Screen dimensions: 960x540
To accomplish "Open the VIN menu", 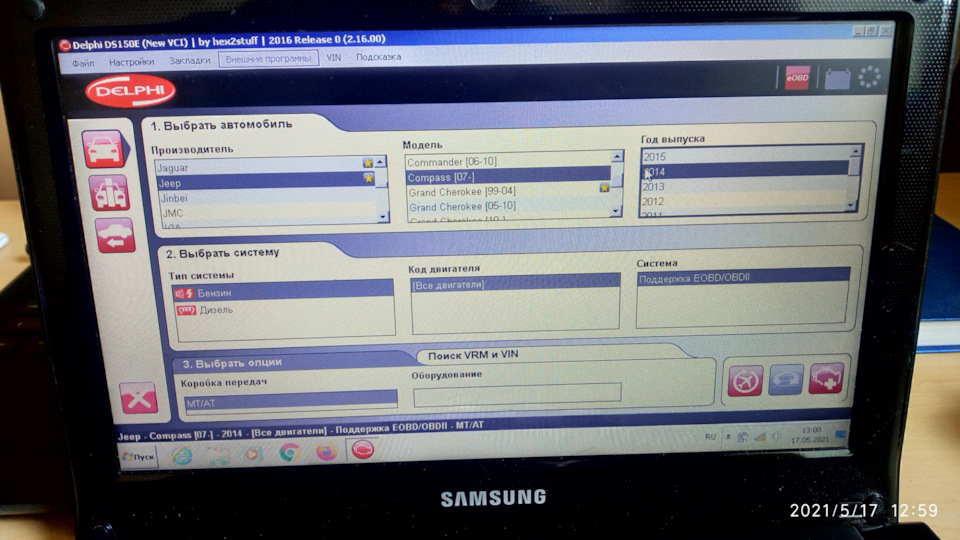I will pos(334,58).
